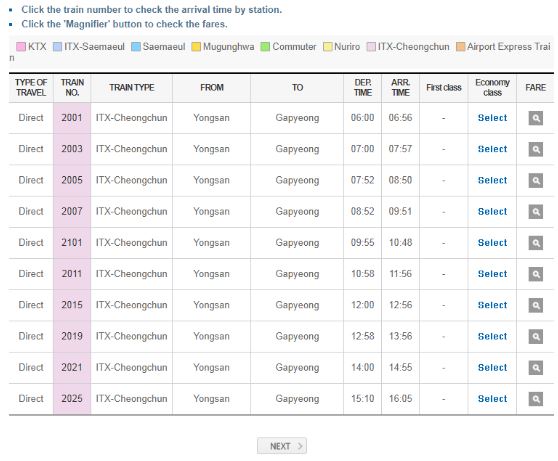Viewport: 558px width, 461px height.
Task: Click train number 2025
Action: pyautogui.click(x=72, y=399)
